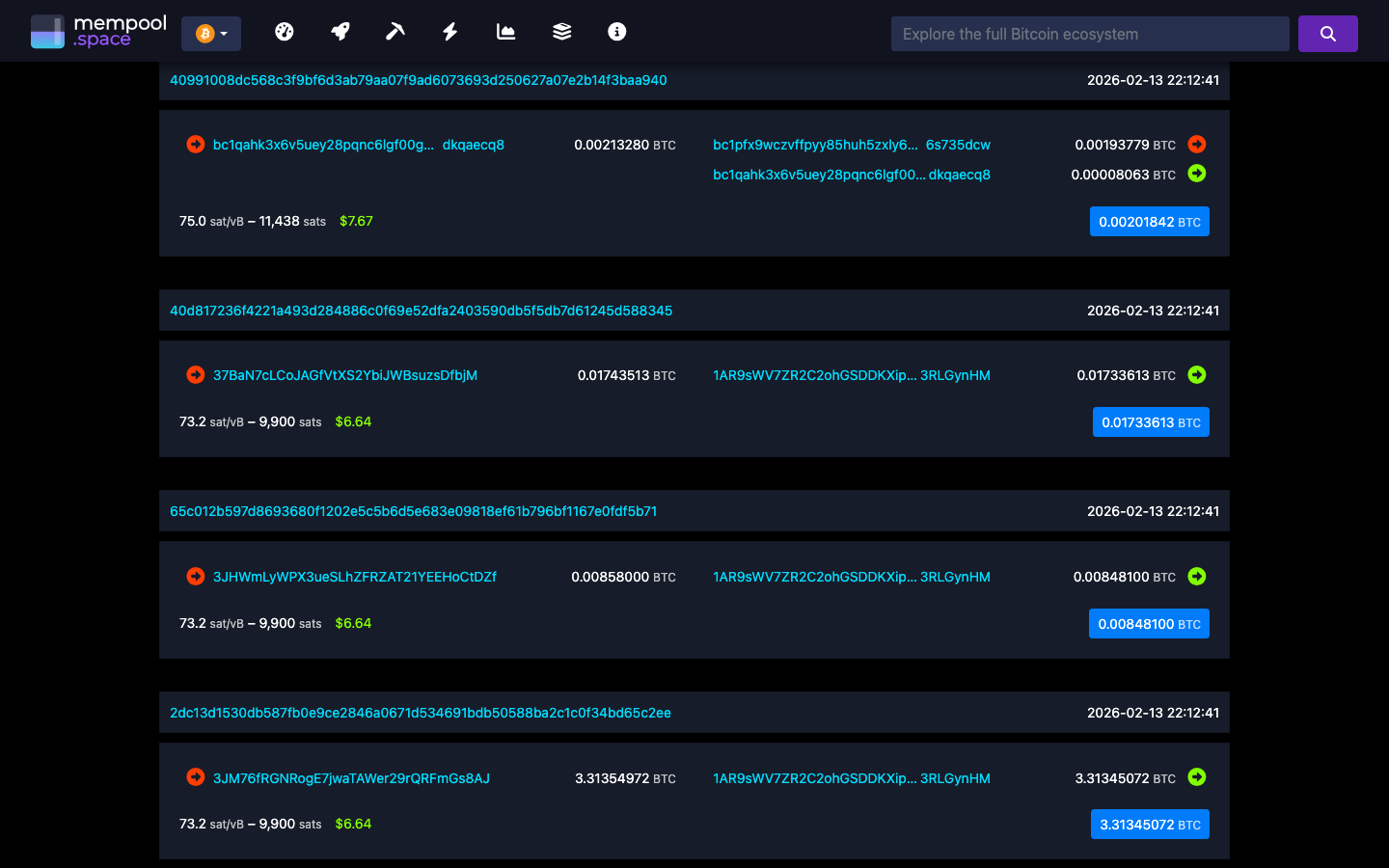The width and height of the screenshot is (1389, 868).
Task: Select the Mining pickaxe icon
Action: click(395, 31)
